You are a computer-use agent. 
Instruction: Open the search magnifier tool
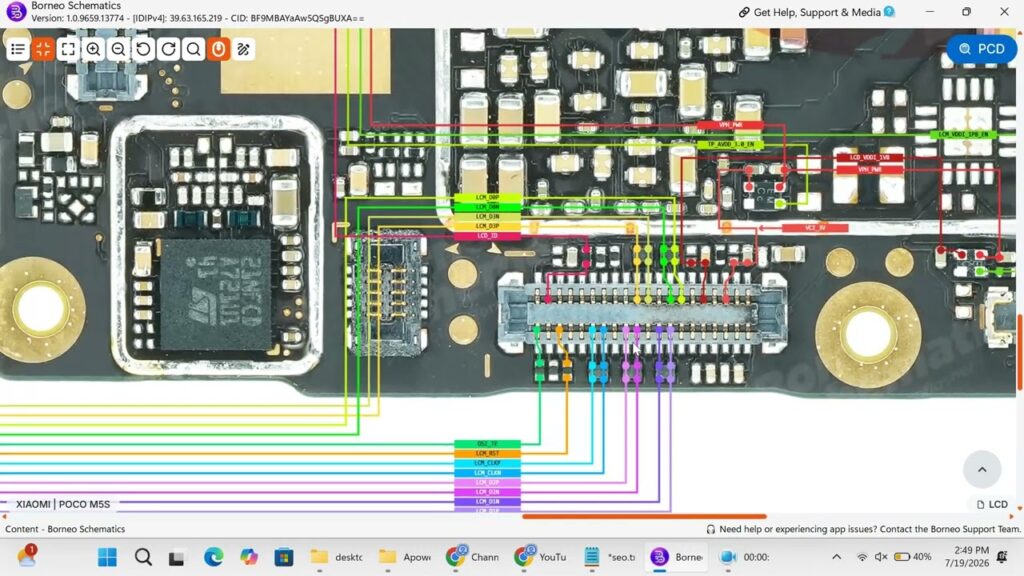pyautogui.click(x=193, y=49)
